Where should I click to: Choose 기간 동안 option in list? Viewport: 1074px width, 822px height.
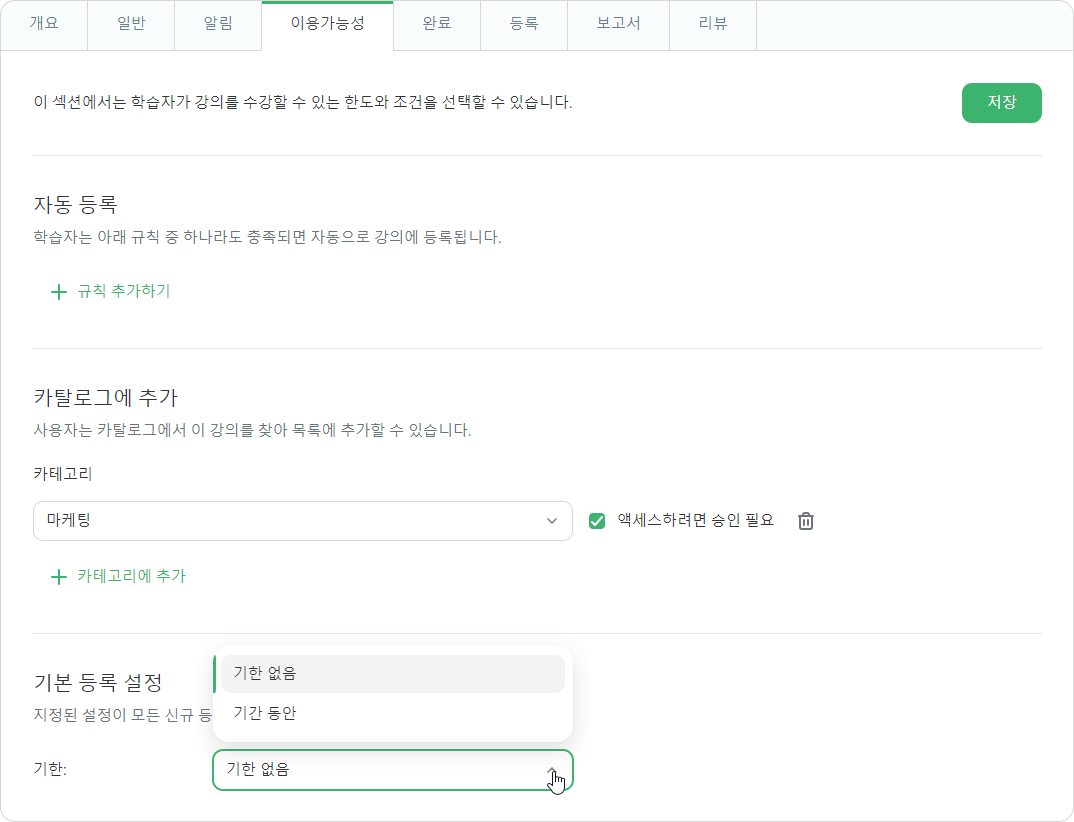tap(392, 713)
